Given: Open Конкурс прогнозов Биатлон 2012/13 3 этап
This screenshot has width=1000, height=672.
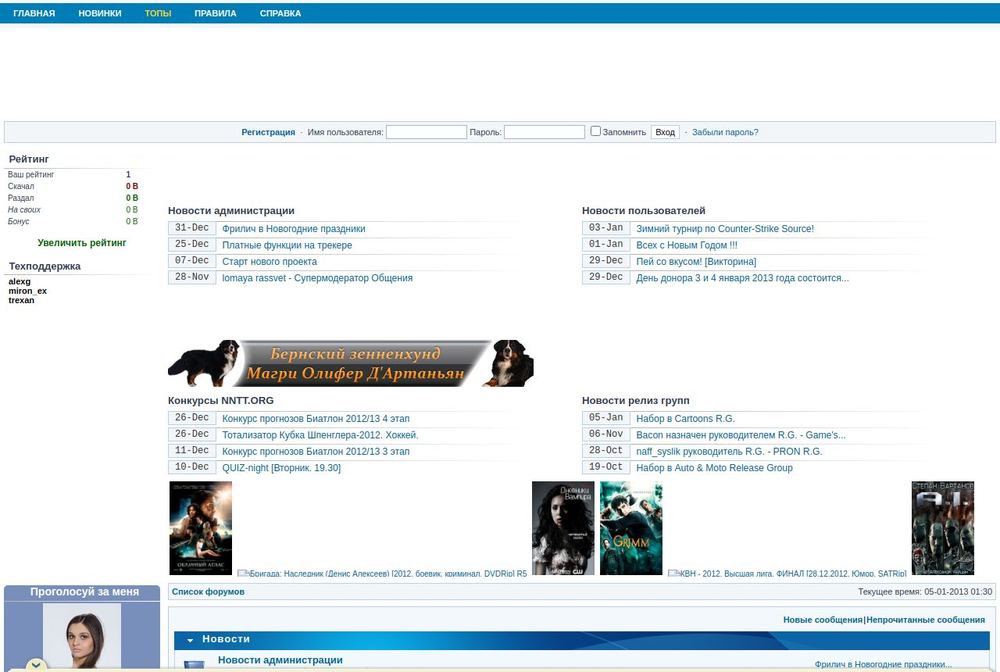Looking at the screenshot, I should coord(316,451).
